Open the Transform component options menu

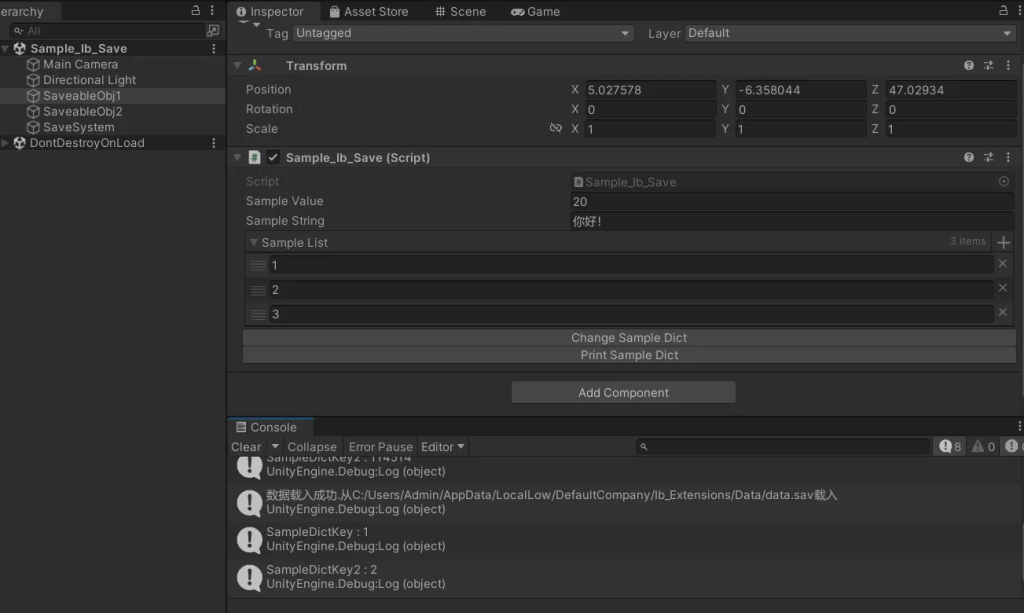point(1008,65)
